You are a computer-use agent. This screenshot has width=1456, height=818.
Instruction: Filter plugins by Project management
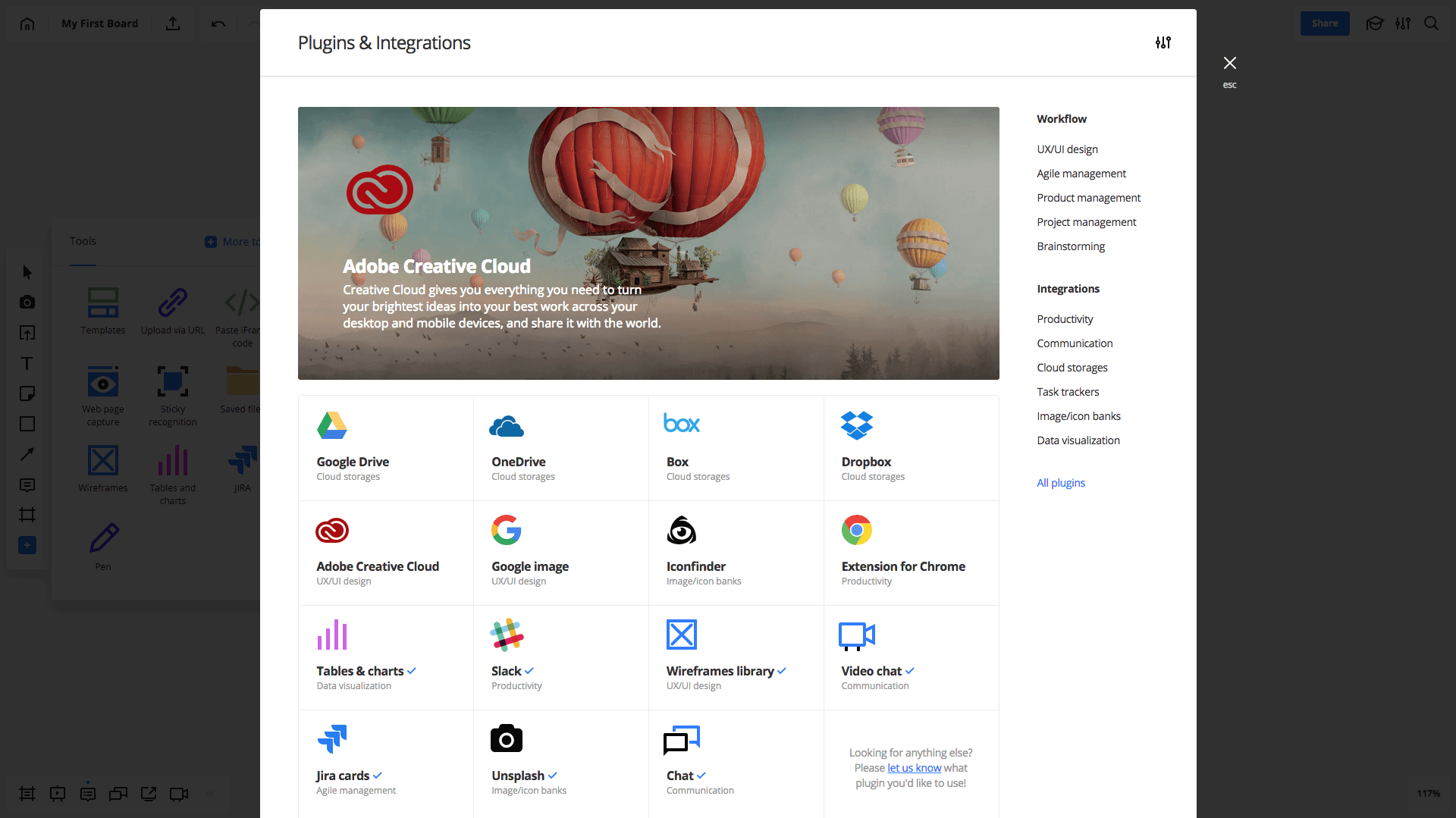click(1086, 222)
